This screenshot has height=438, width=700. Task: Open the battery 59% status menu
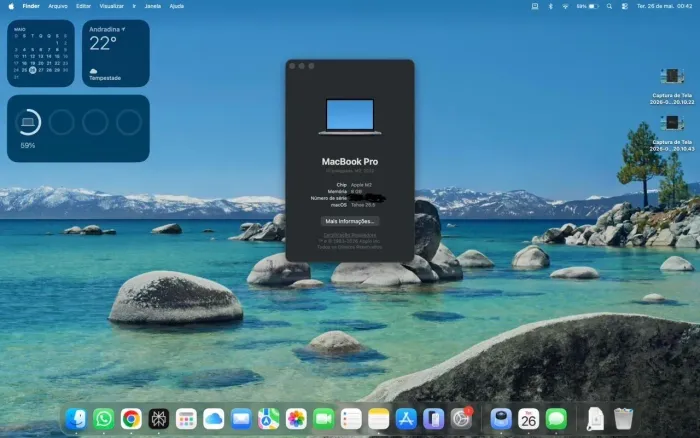[x=587, y=6]
